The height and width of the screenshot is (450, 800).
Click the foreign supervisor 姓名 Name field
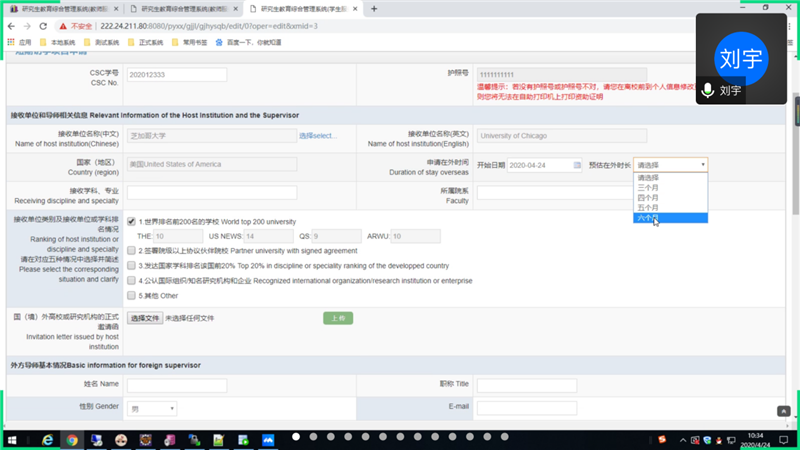(x=177, y=385)
